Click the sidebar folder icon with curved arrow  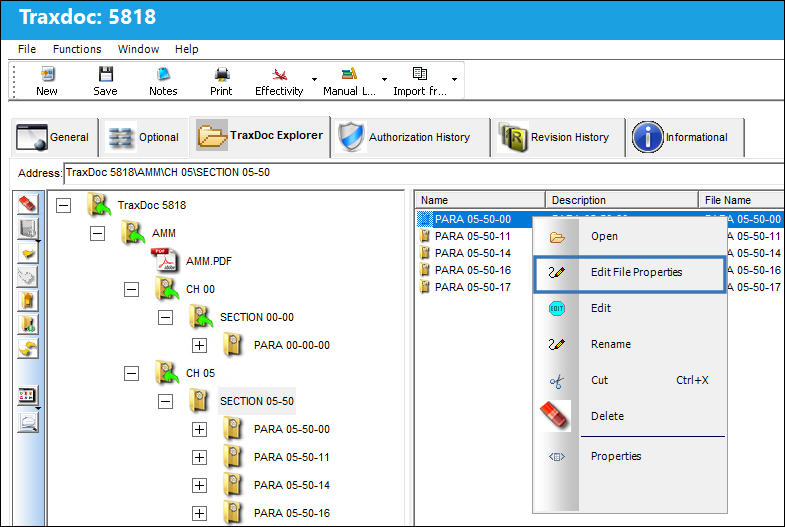28,348
